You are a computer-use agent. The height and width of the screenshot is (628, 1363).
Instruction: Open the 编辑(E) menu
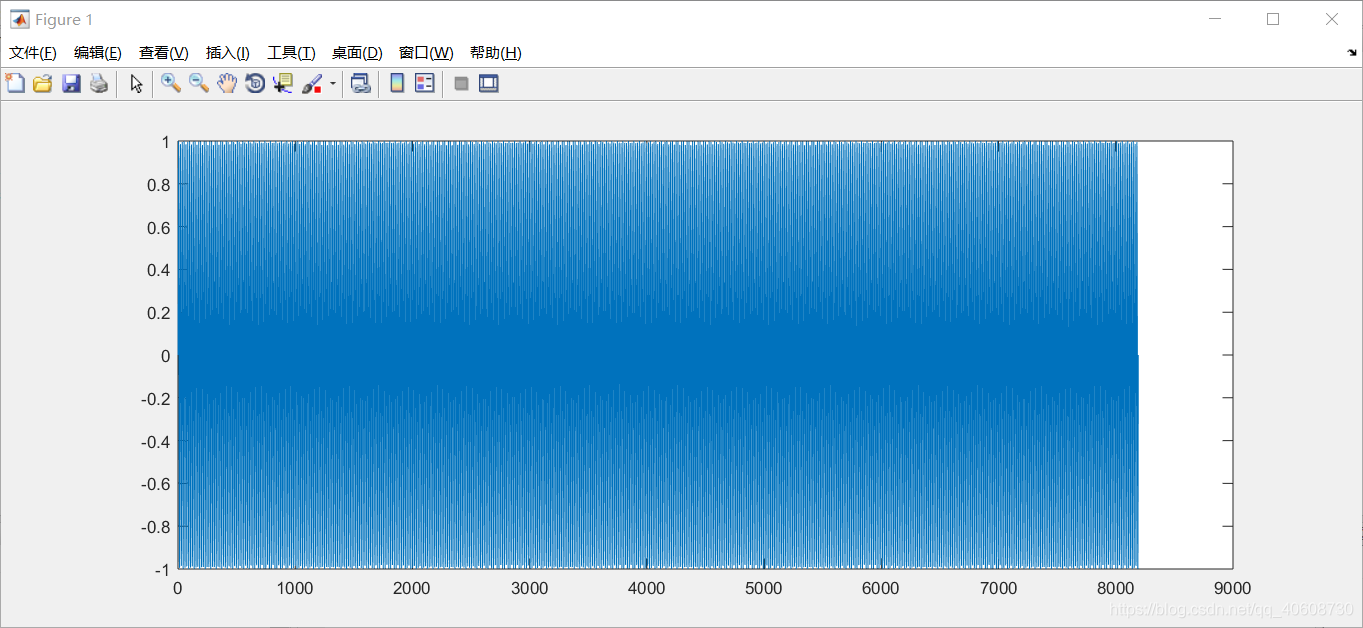click(x=98, y=53)
